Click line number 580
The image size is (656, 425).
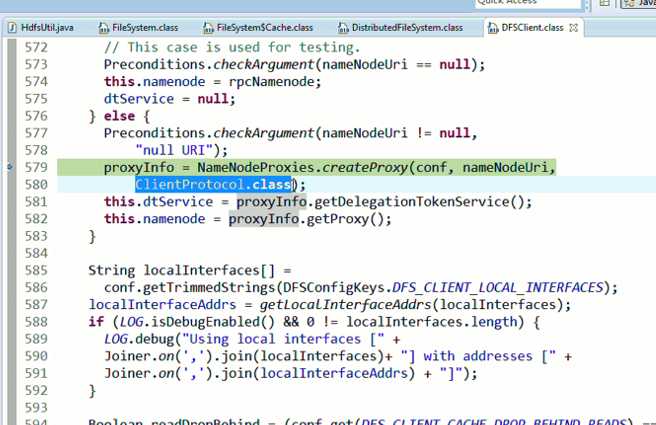36,184
